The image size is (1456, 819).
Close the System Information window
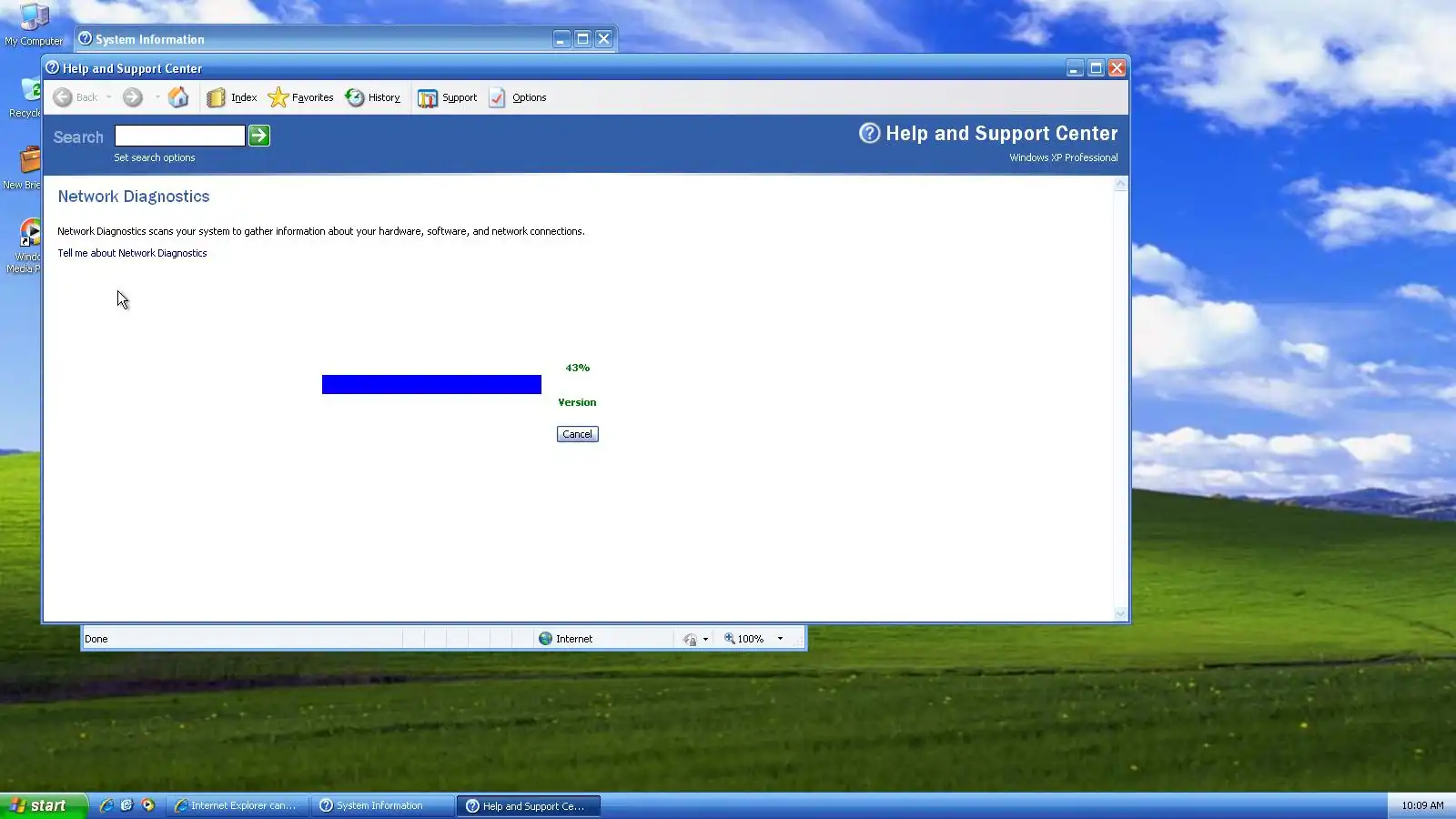(603, 39)
